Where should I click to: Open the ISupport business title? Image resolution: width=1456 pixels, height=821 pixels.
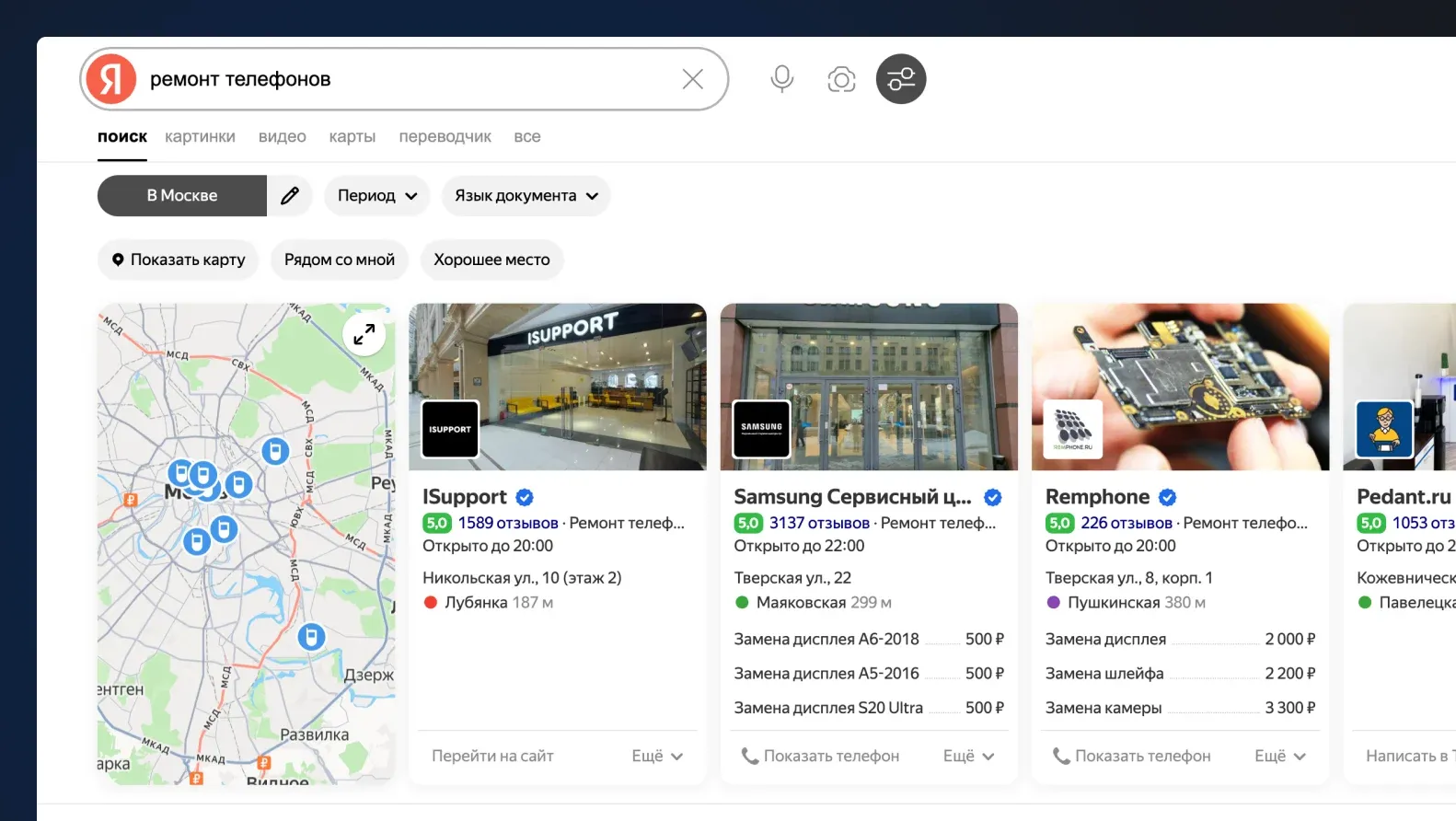tap(465, 497)
